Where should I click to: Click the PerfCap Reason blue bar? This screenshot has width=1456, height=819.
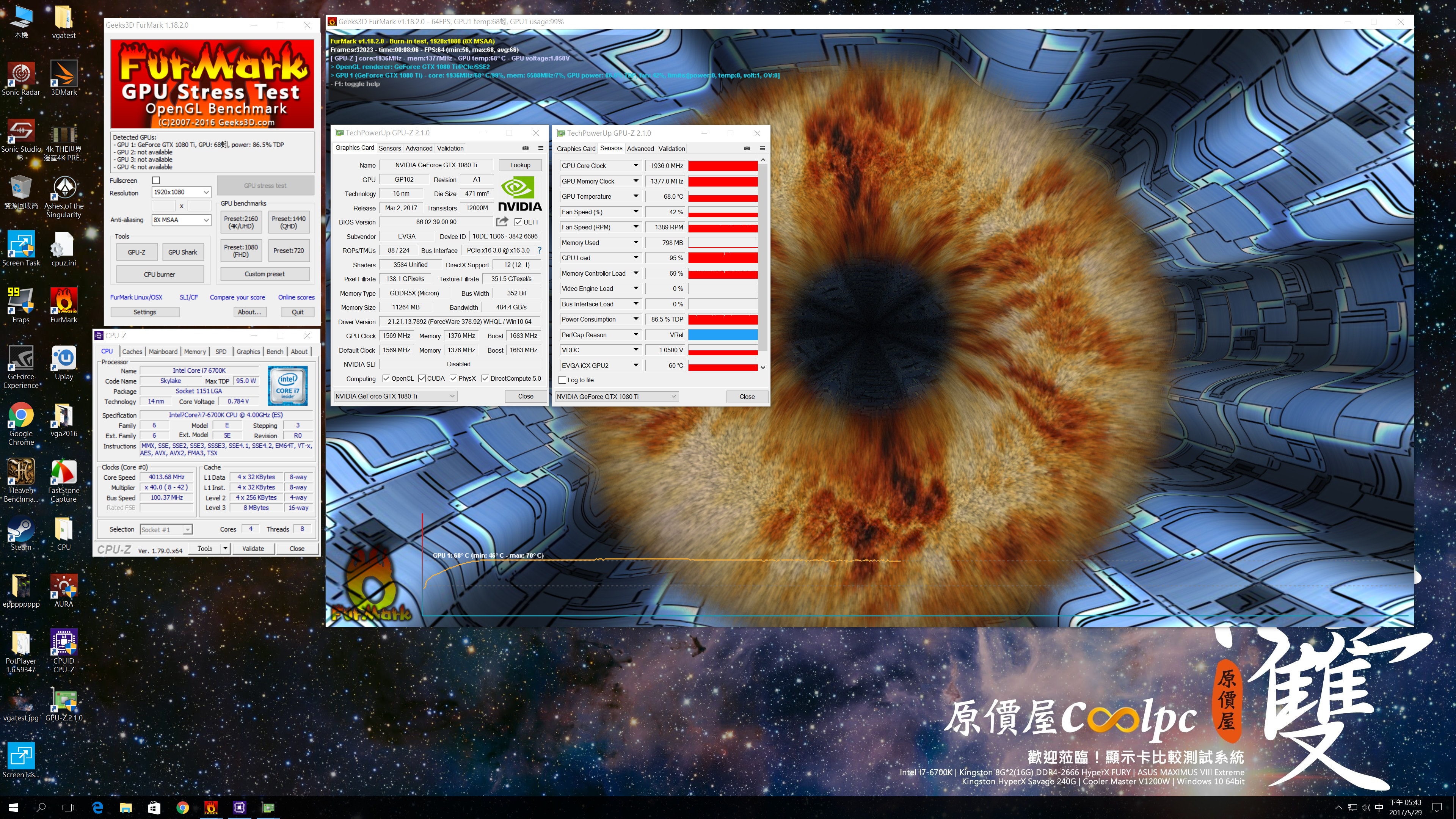723,334
